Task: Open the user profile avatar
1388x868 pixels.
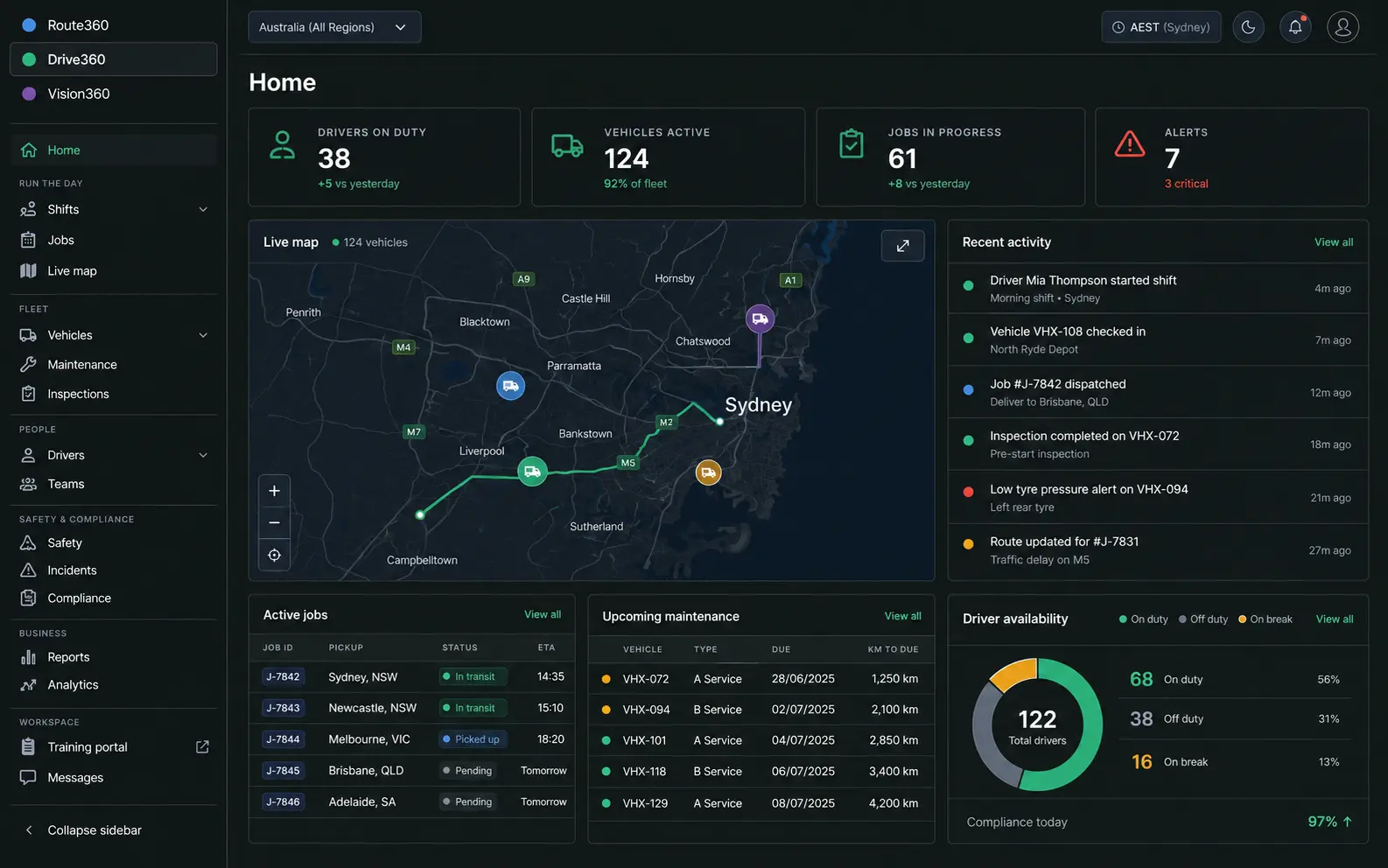Action: click(1342, 27)
